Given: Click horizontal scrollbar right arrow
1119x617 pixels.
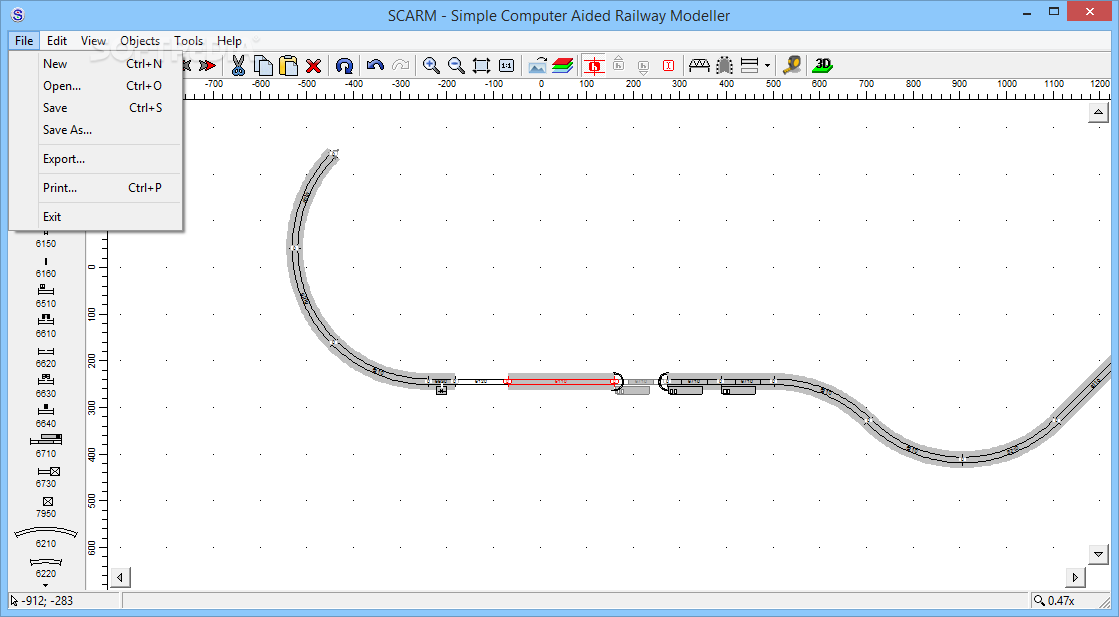Looking at the screenshot, I should pos(1075,577).
